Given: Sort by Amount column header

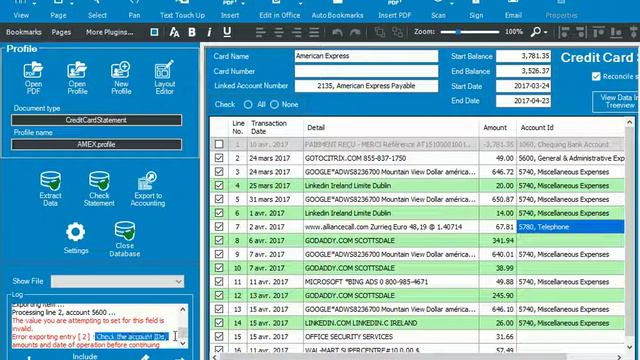Looking at the screenshot, I should tap(495, 128).
